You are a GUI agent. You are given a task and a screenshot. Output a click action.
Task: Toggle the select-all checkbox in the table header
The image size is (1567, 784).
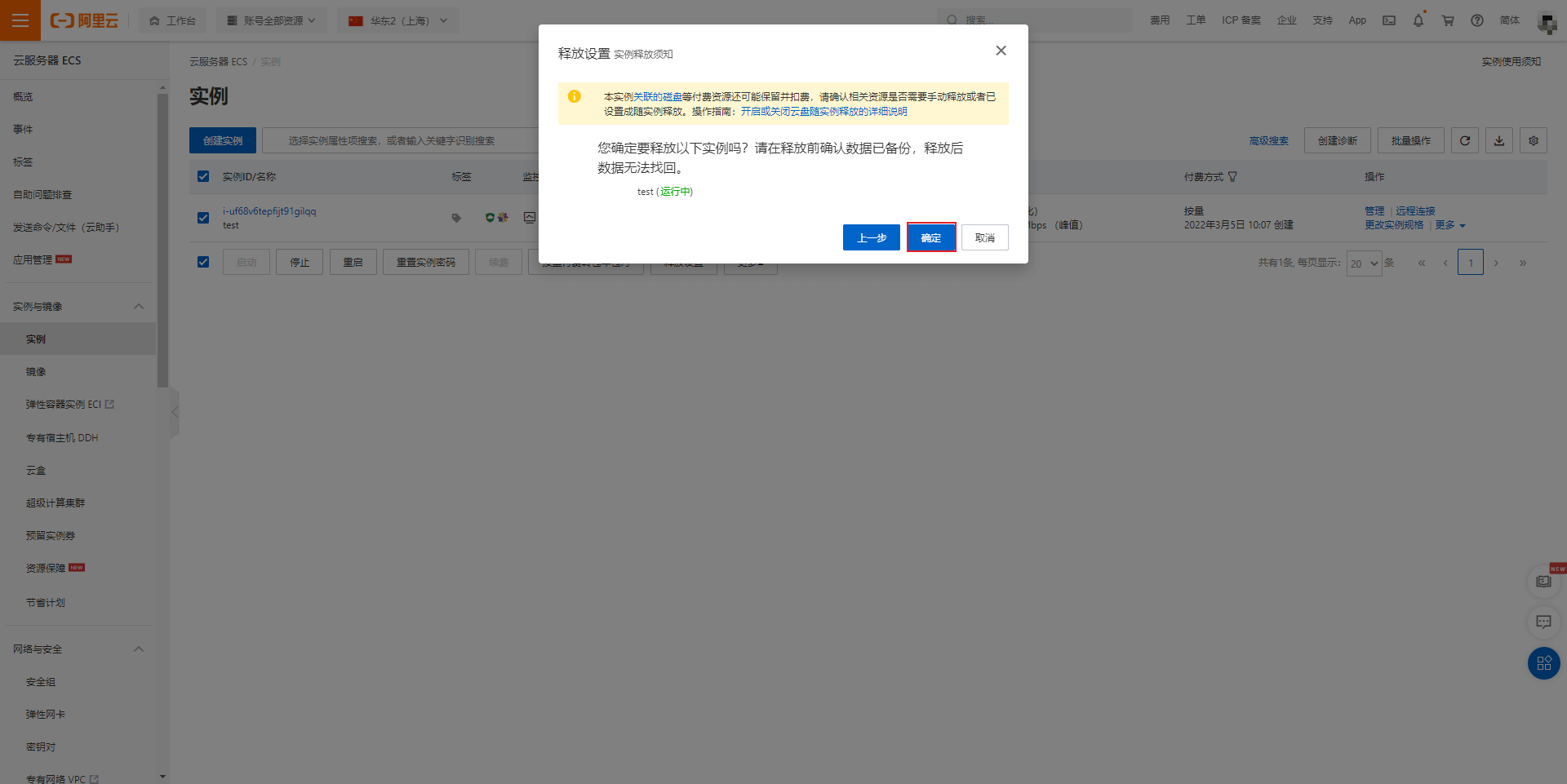pyautogui.click(x=203, y=176)
